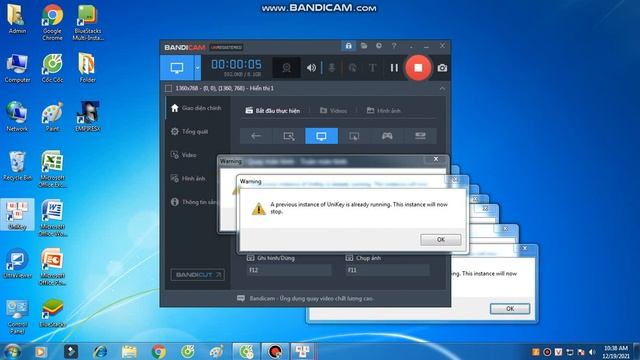Switch to Bandicam in the taskbar

275,351
